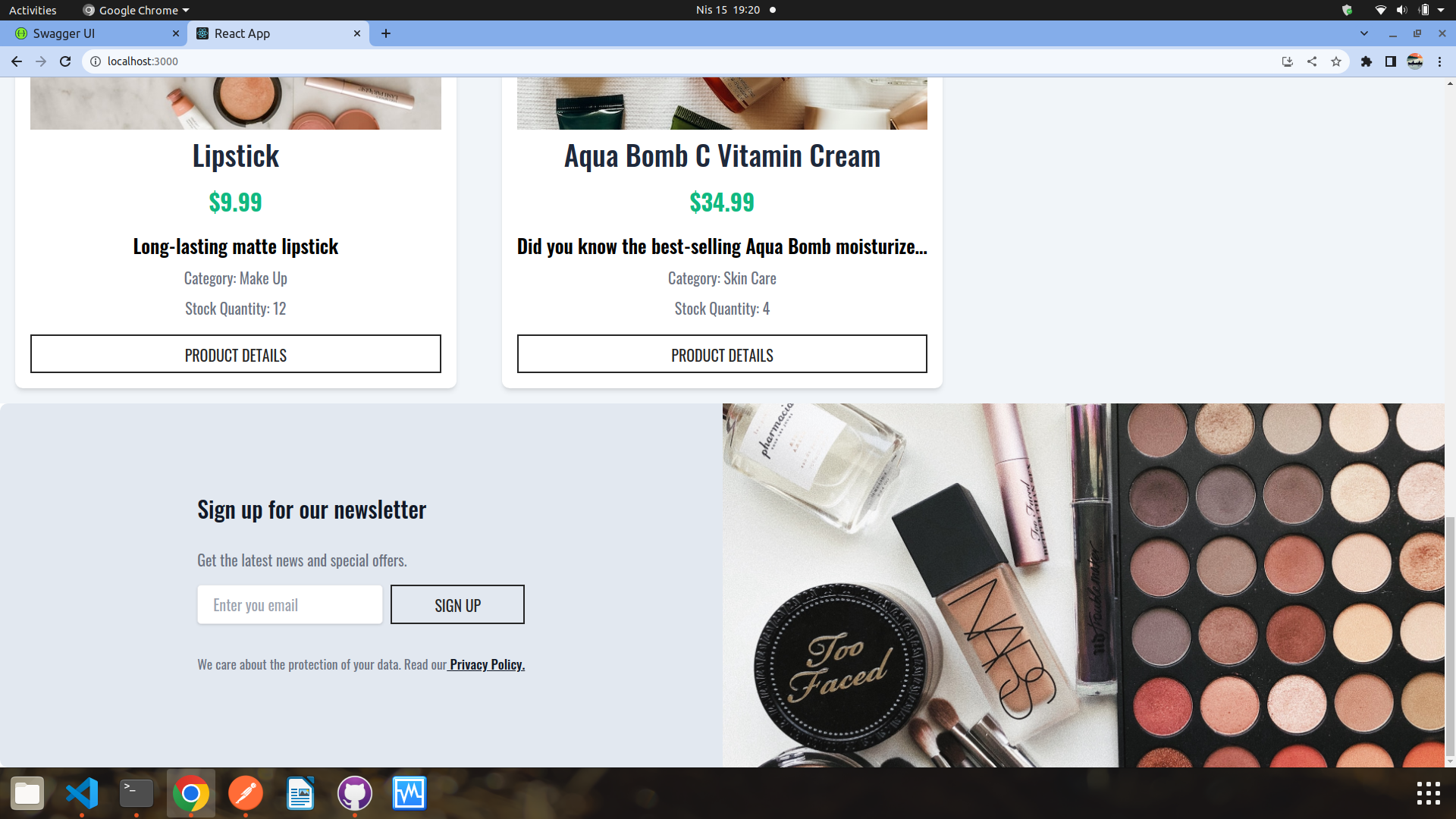Viewport: 1456px width, 819px height.
Task: Open the Activities overview
Action: pyautogui.click(x=32, y=10)
